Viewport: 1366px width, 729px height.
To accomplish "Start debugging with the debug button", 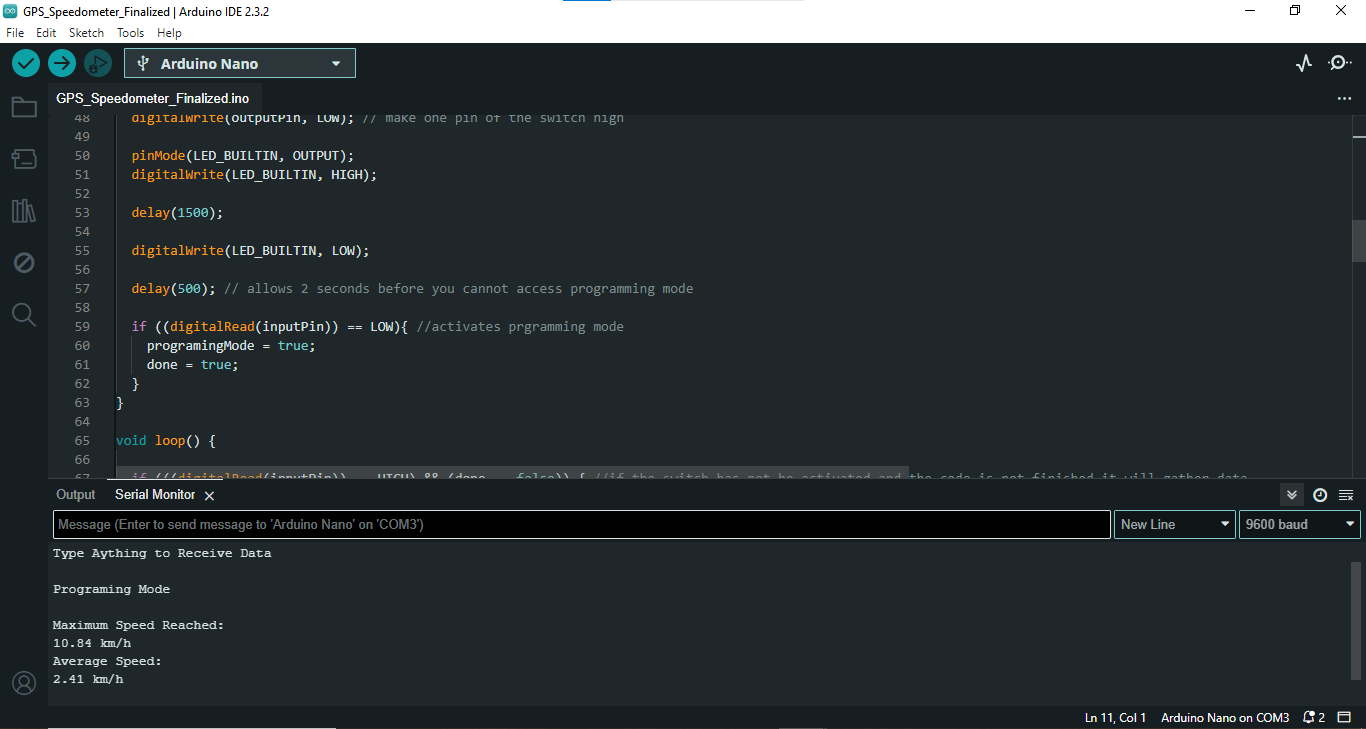I will [97, 63].
